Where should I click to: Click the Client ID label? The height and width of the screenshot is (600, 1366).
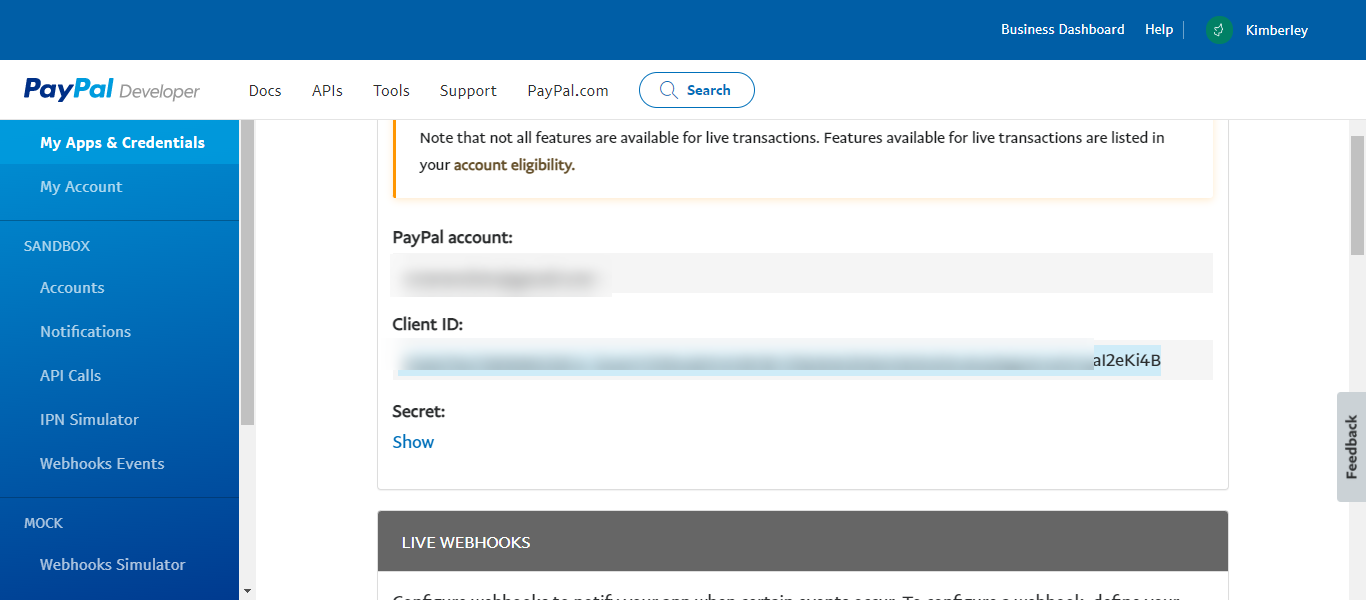[428, 324]
